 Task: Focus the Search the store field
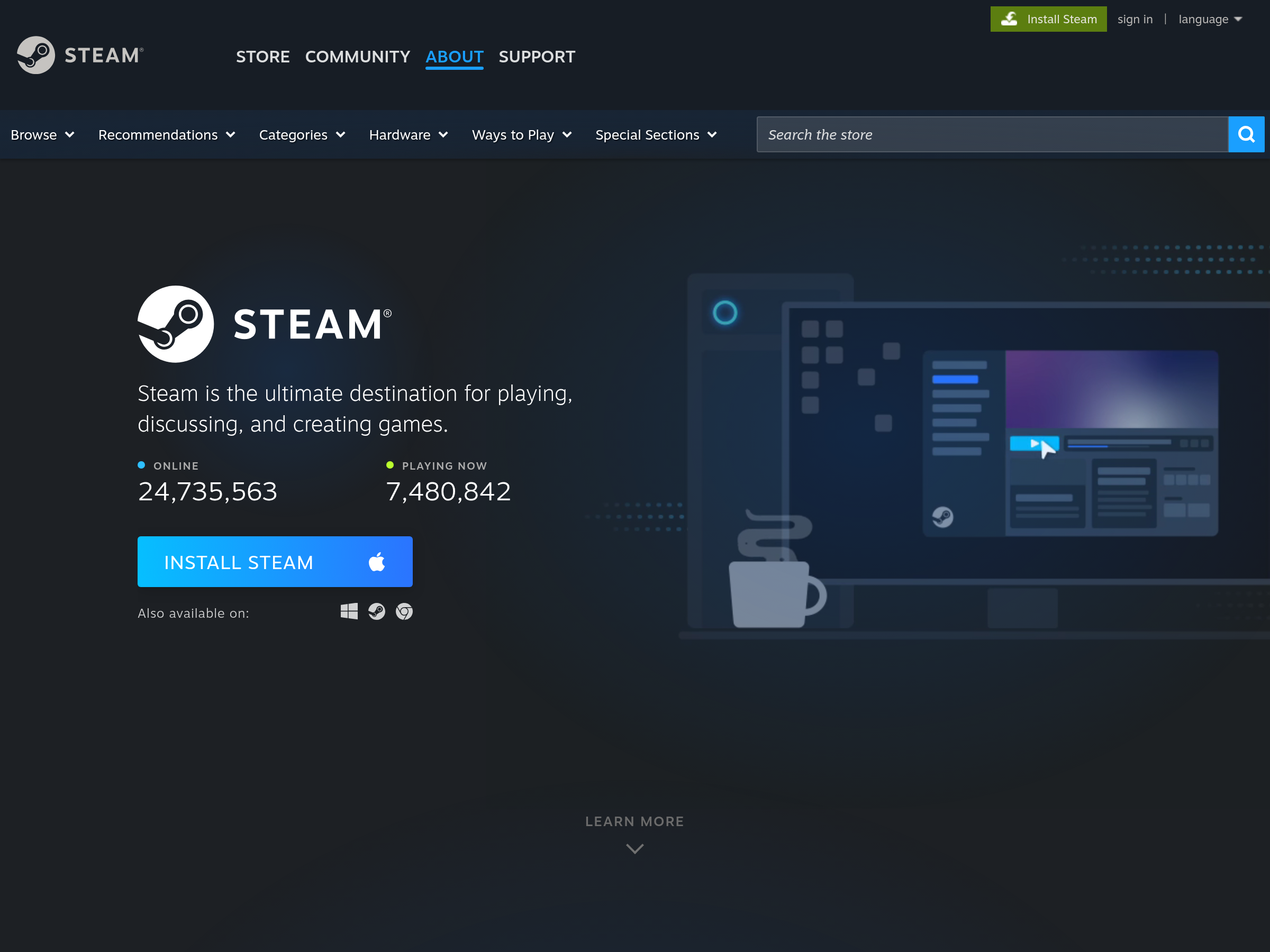992,134
